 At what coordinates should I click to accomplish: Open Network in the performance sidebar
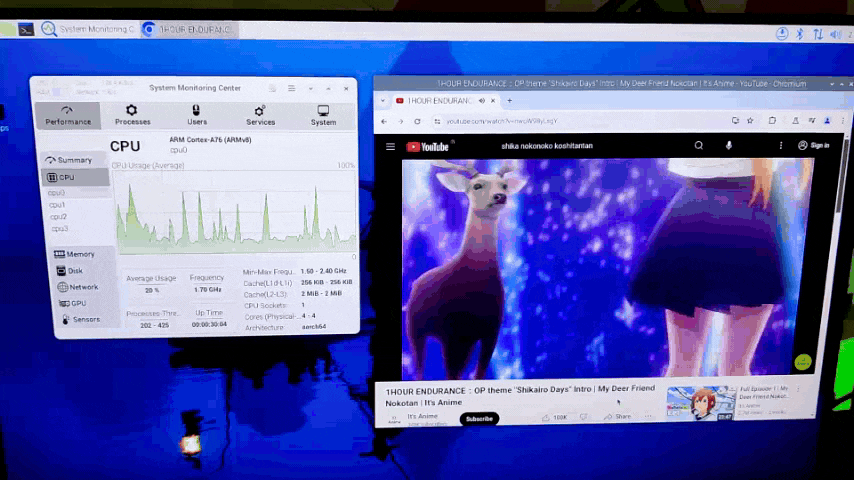(78, 287)
